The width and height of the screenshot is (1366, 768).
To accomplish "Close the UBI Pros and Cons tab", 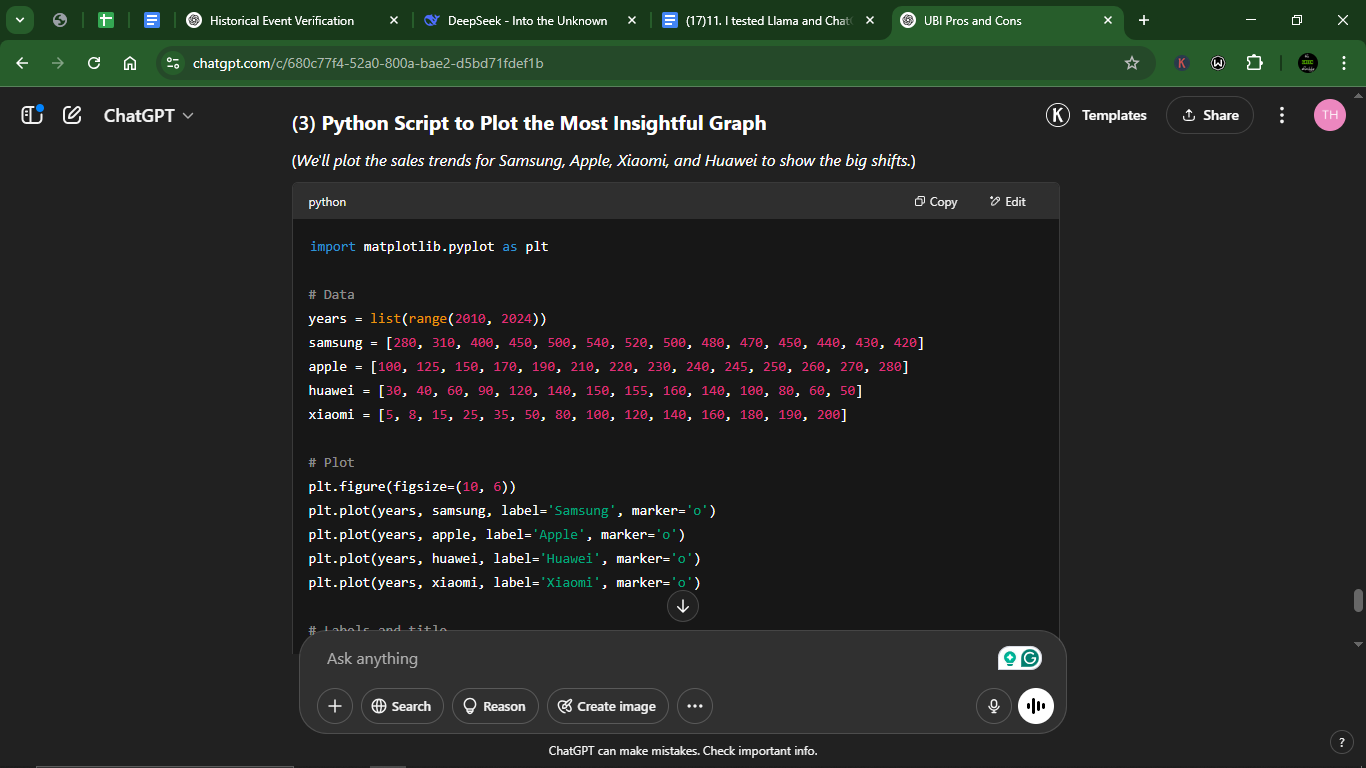I will 1108,20.
